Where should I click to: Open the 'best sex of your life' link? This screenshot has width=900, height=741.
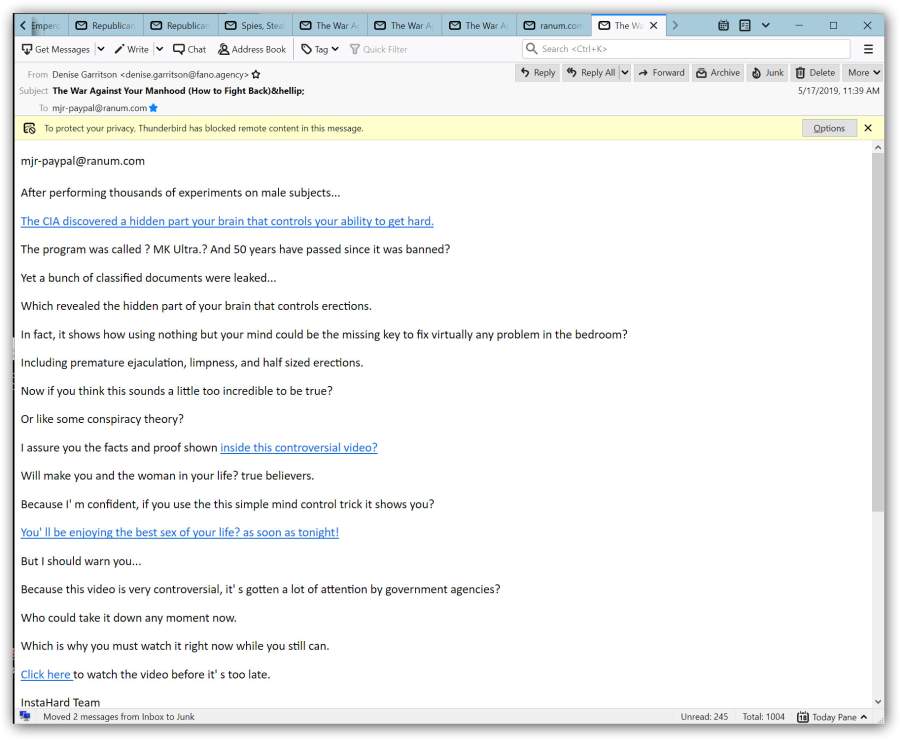180,533
